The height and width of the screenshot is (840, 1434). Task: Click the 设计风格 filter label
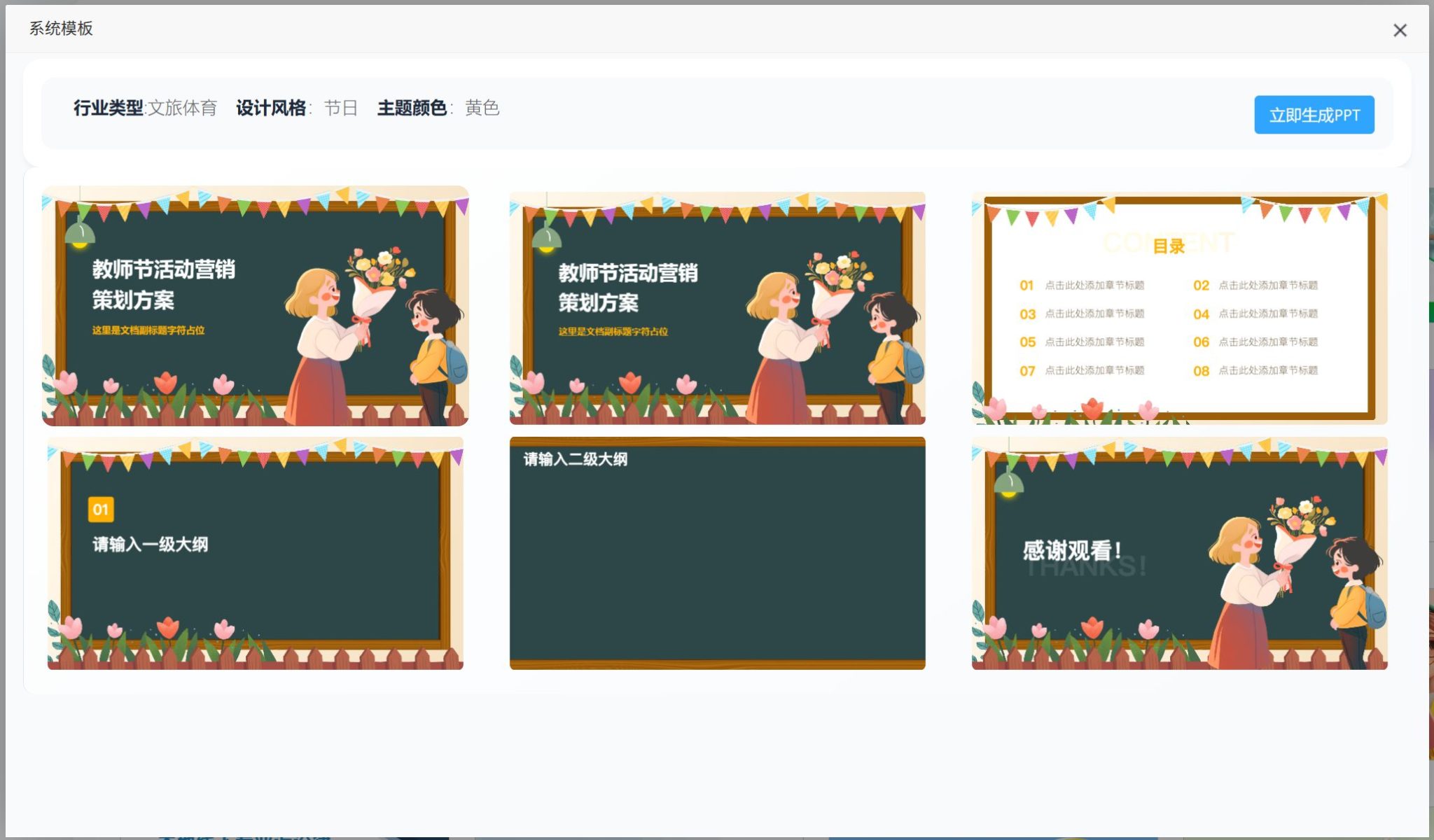pos(273,107)
